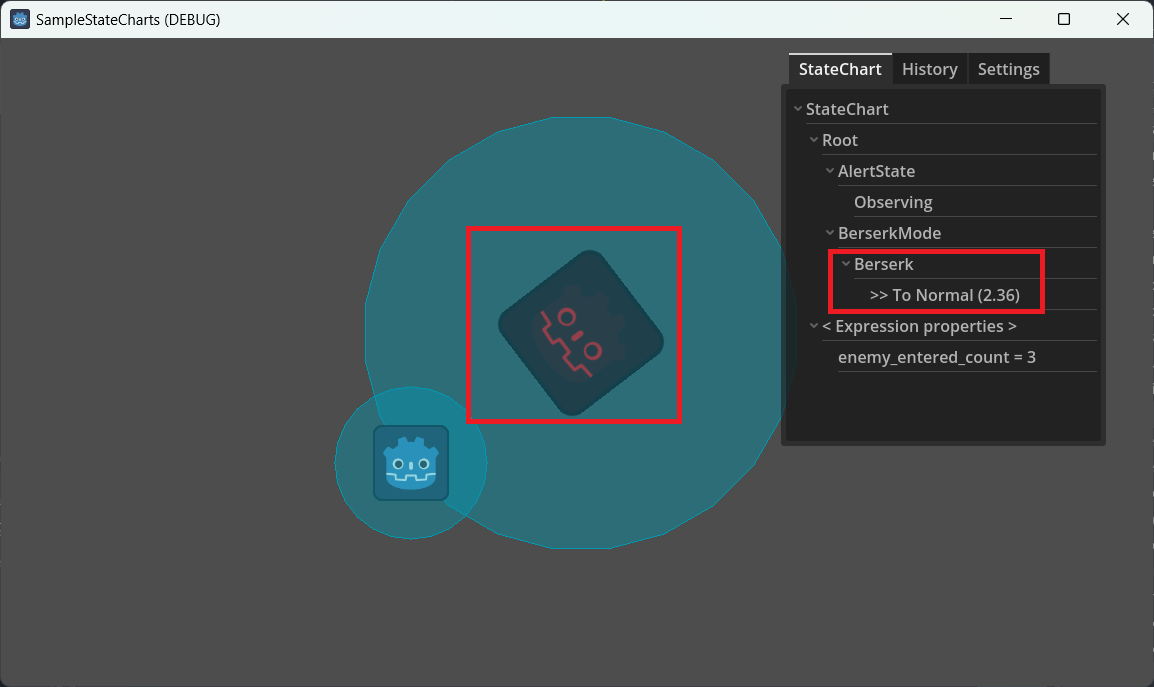The height and width of the screenshot is (687, 1154).
Task: Click the dark red enemy robot icon
Action: pyautogui.click(x=581, y=333)
